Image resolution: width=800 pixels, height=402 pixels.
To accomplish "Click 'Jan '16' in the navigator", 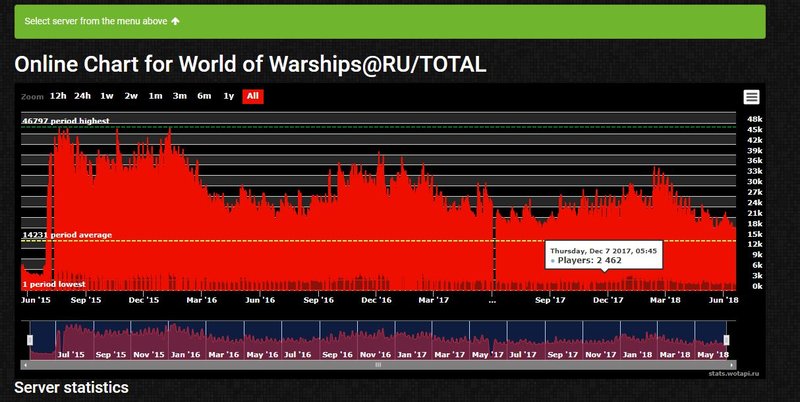I will (185, 354).
